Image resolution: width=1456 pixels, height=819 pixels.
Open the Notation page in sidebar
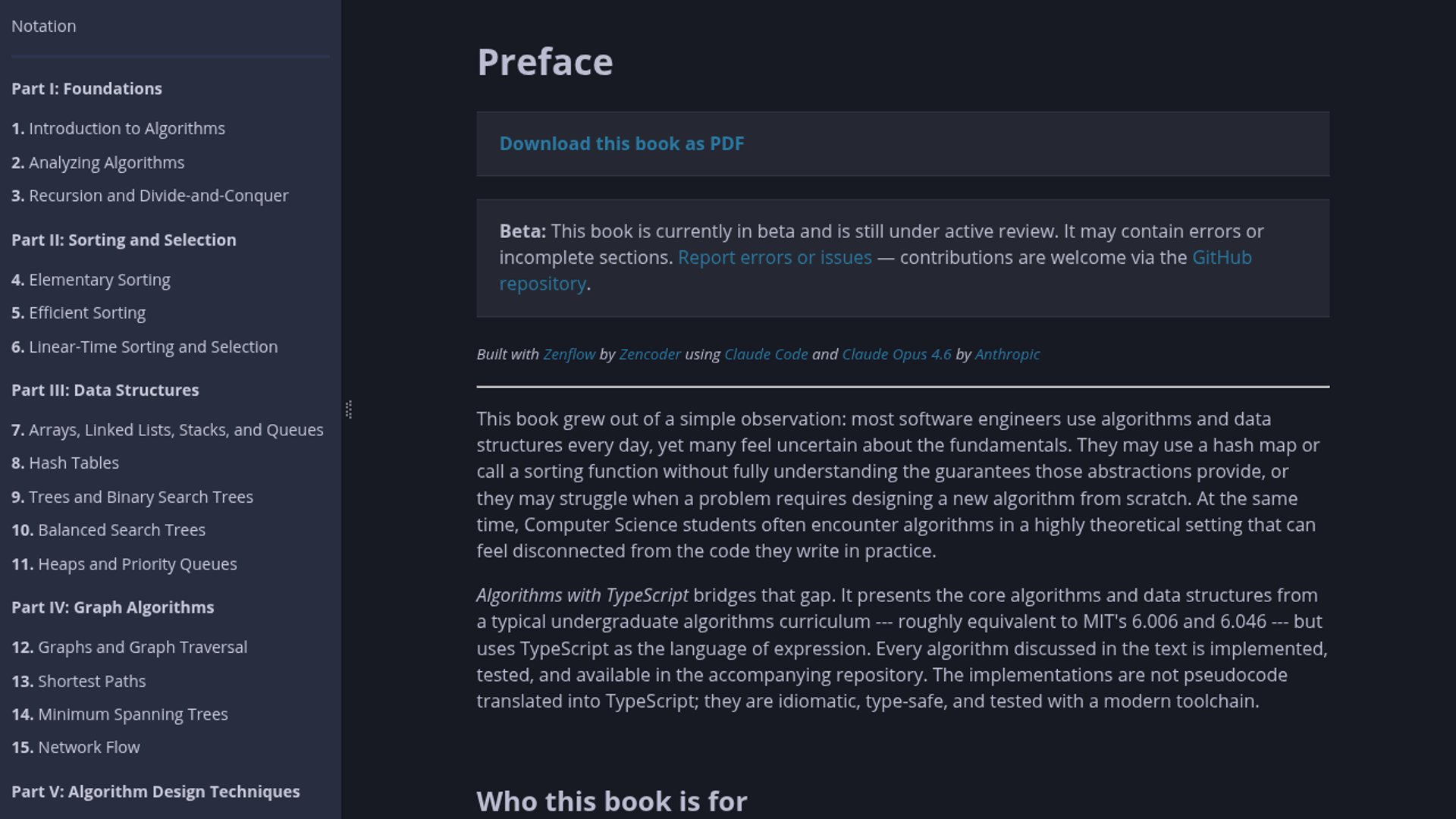[x=44, y=27]
